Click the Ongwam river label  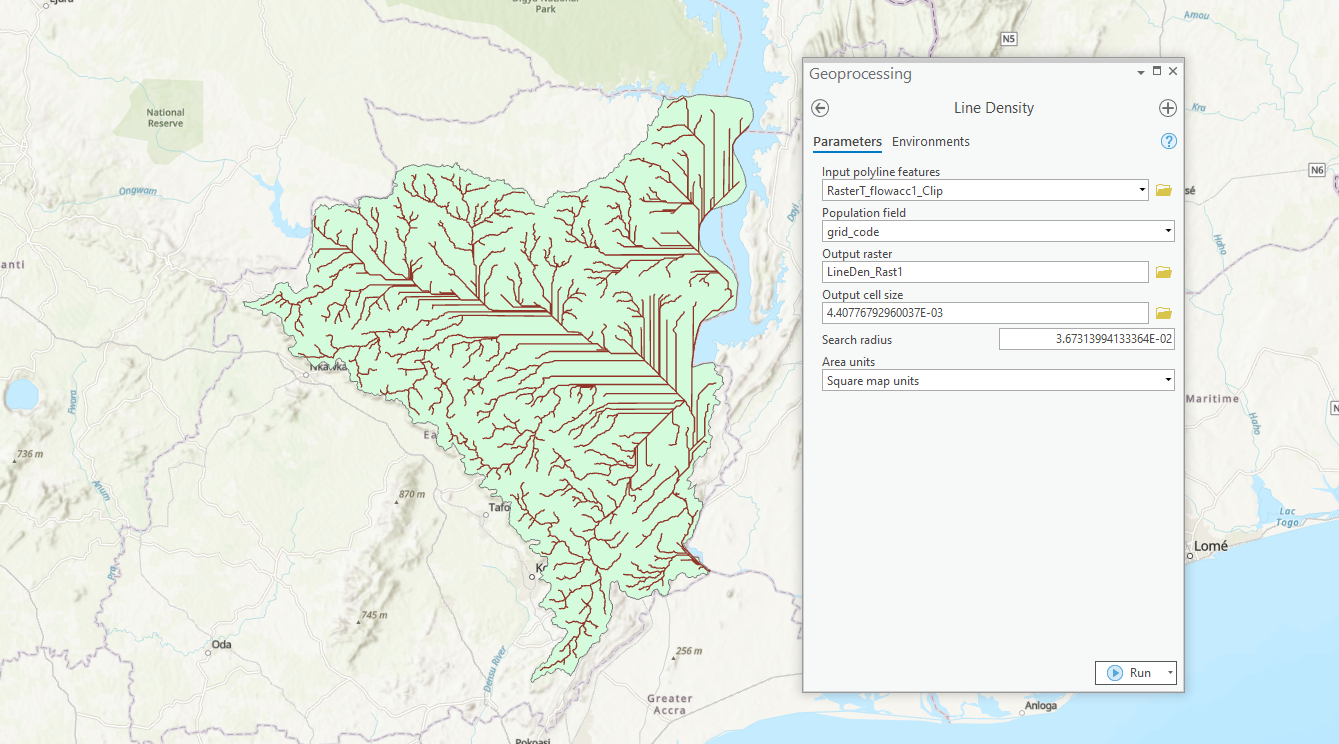138,191
